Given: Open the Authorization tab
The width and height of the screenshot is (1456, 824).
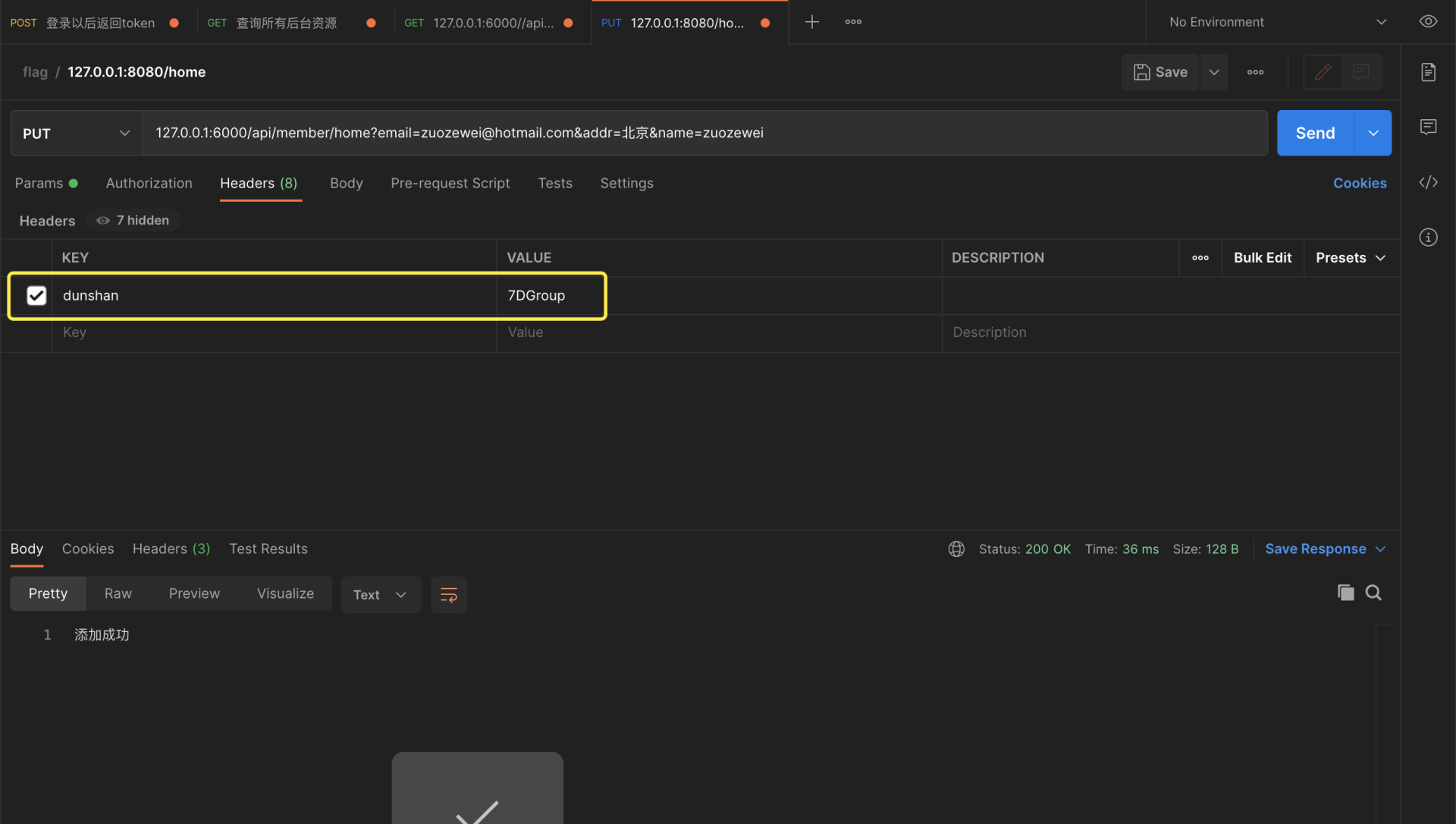Looking at the screenshot, I should [x=149, y=183].
